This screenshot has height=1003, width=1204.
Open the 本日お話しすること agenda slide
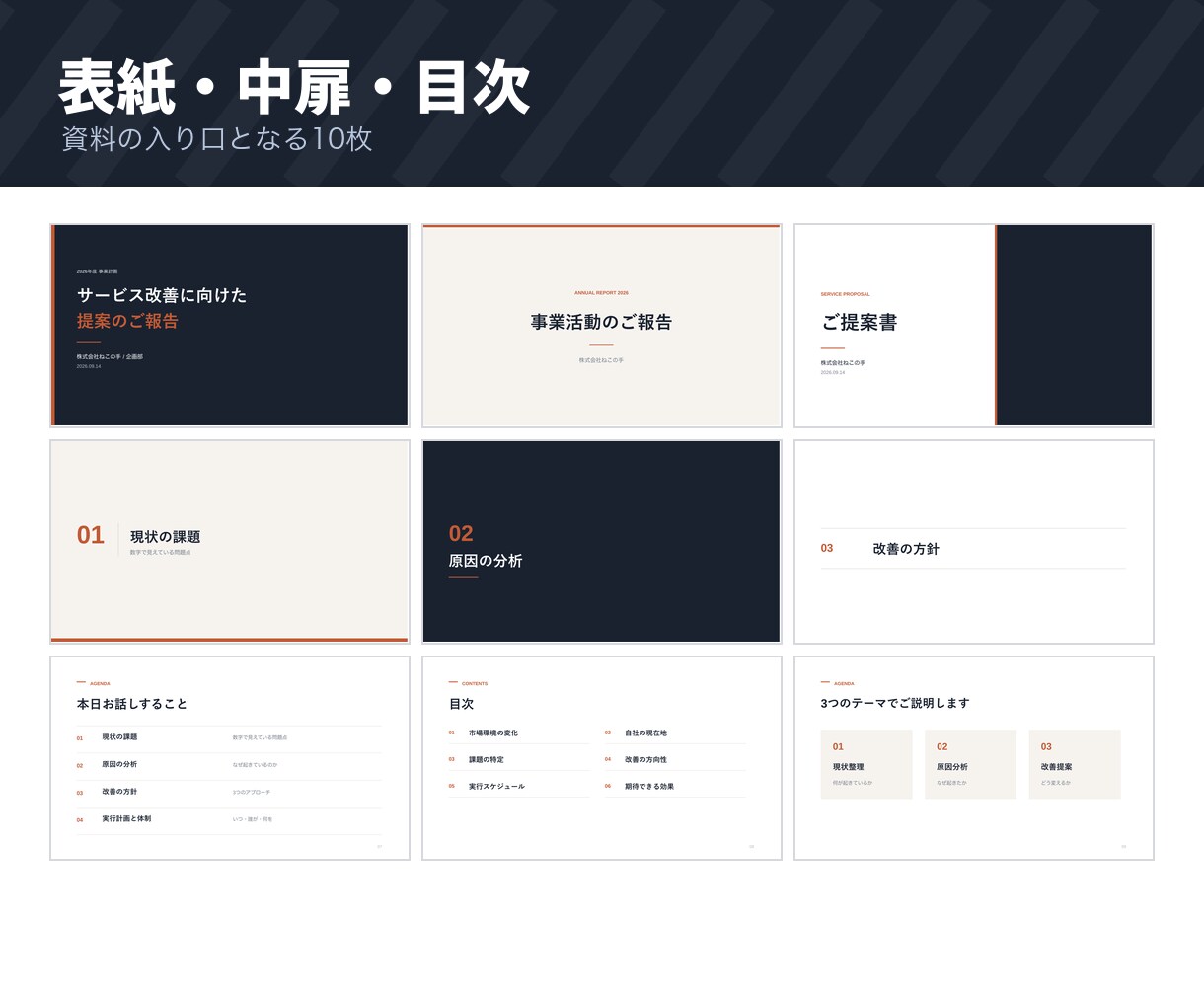[x=230, y=758]
